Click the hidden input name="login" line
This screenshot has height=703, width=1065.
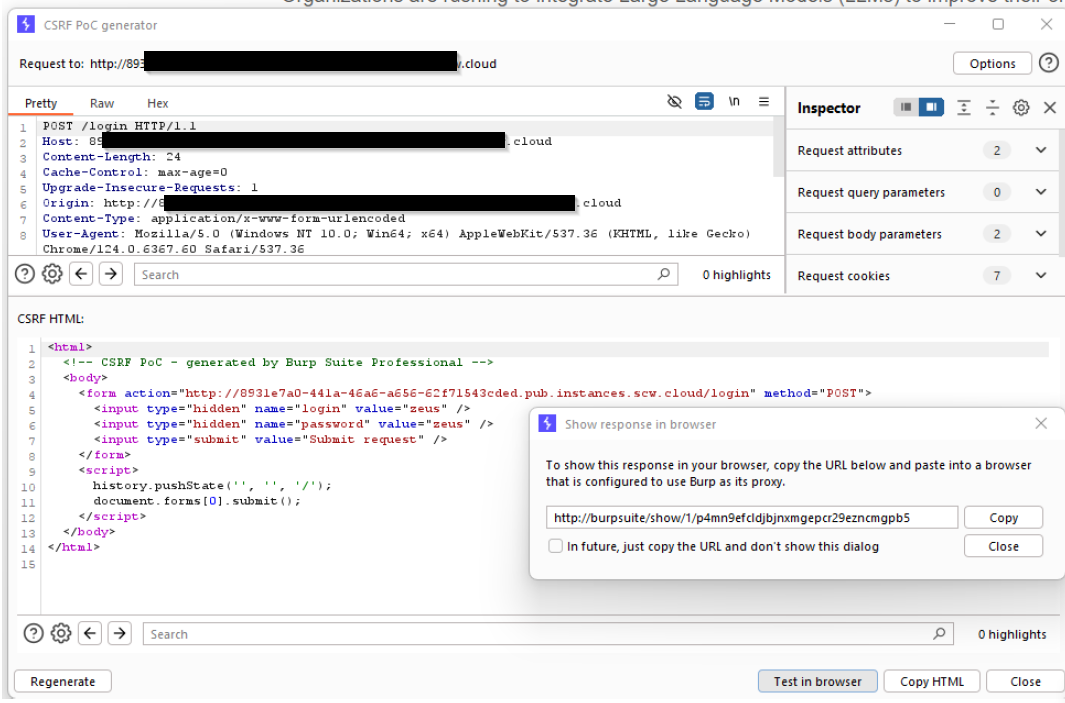click(282, 408)
